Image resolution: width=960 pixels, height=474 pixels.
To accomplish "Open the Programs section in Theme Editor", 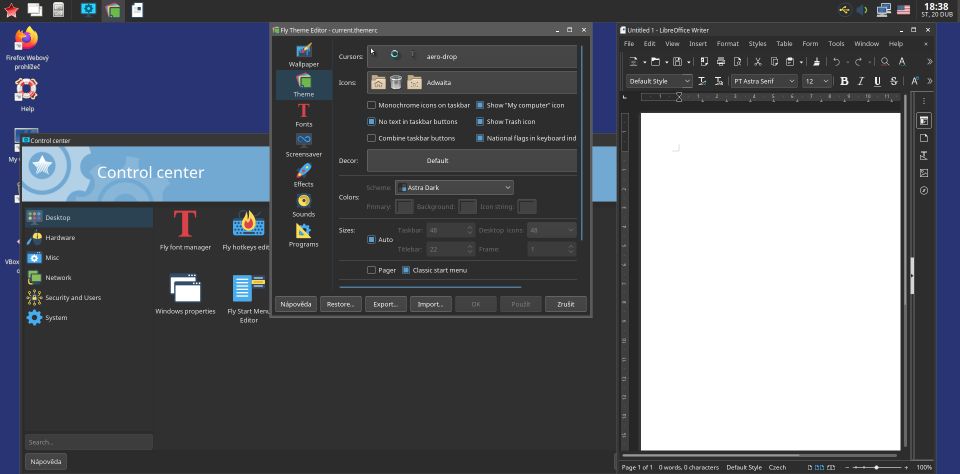I will [304, 235].
